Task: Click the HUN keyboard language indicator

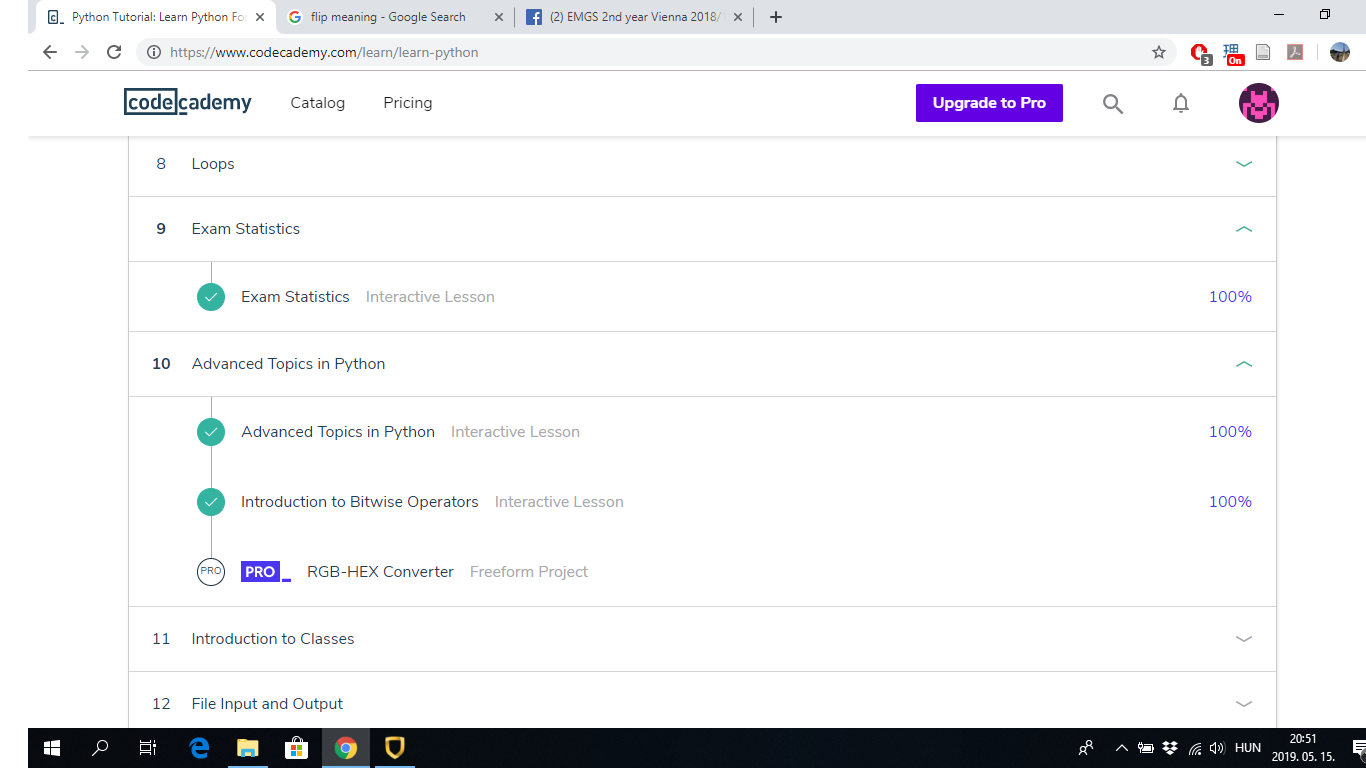Action: (x=1248, y=748)
